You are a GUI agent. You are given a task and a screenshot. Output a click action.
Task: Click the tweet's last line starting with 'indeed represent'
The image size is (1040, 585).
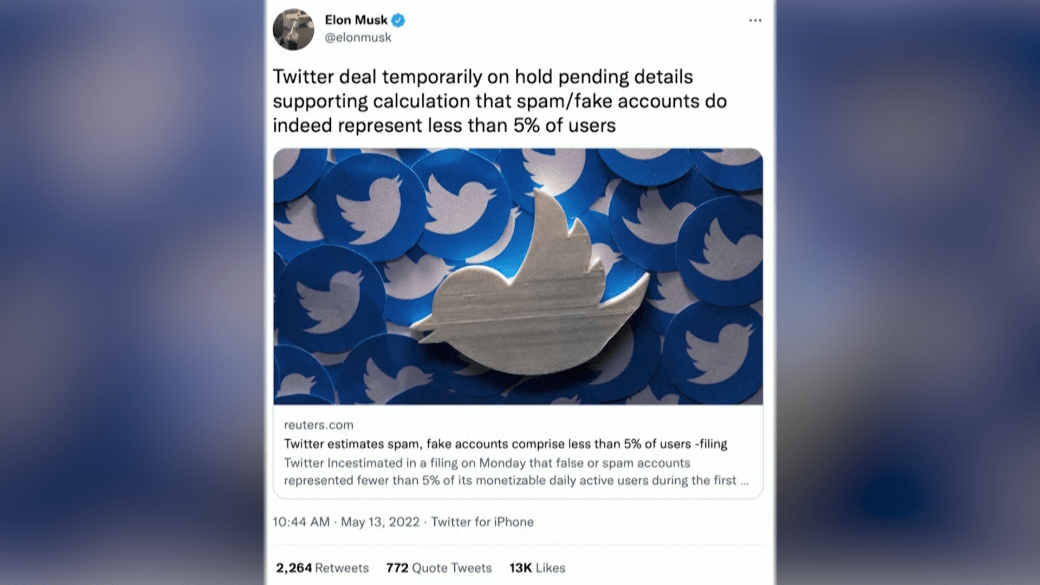pyautogui.click(x=444, y=125)
